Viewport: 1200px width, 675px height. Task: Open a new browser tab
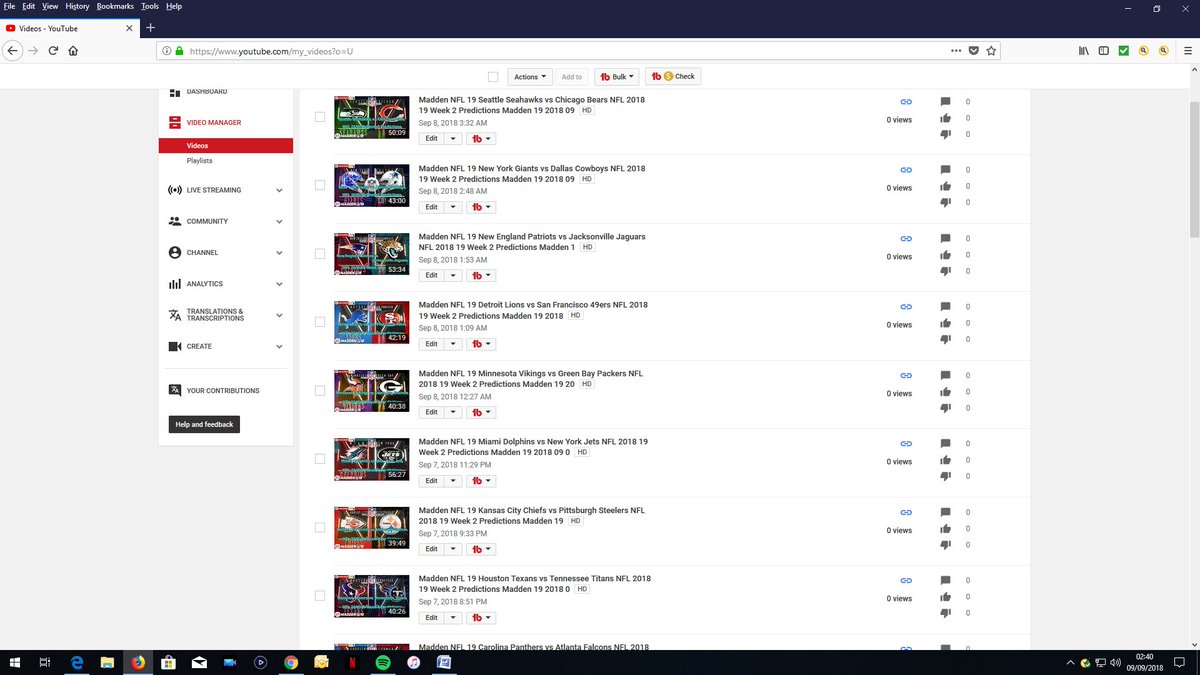150,28
